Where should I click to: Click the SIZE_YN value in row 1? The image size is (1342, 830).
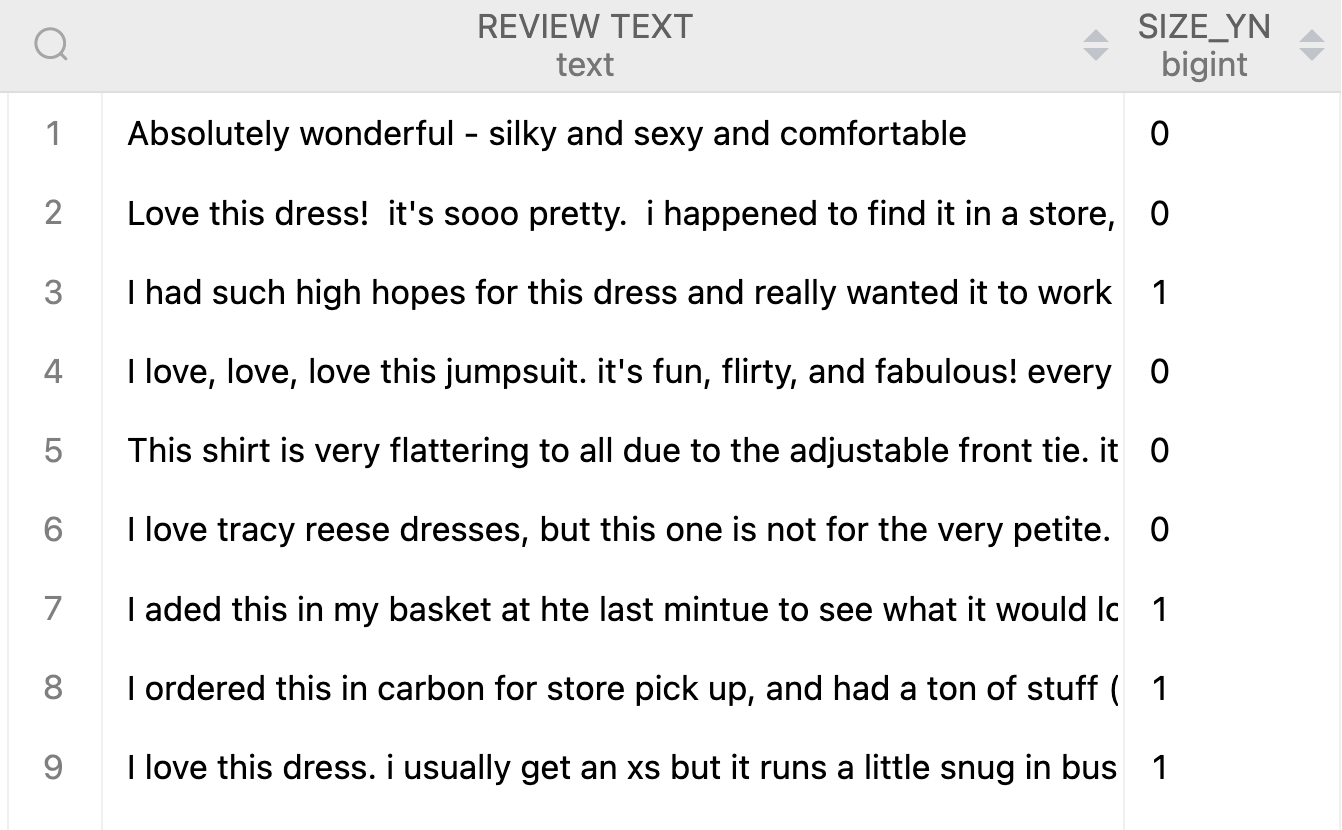[1160, 133]
